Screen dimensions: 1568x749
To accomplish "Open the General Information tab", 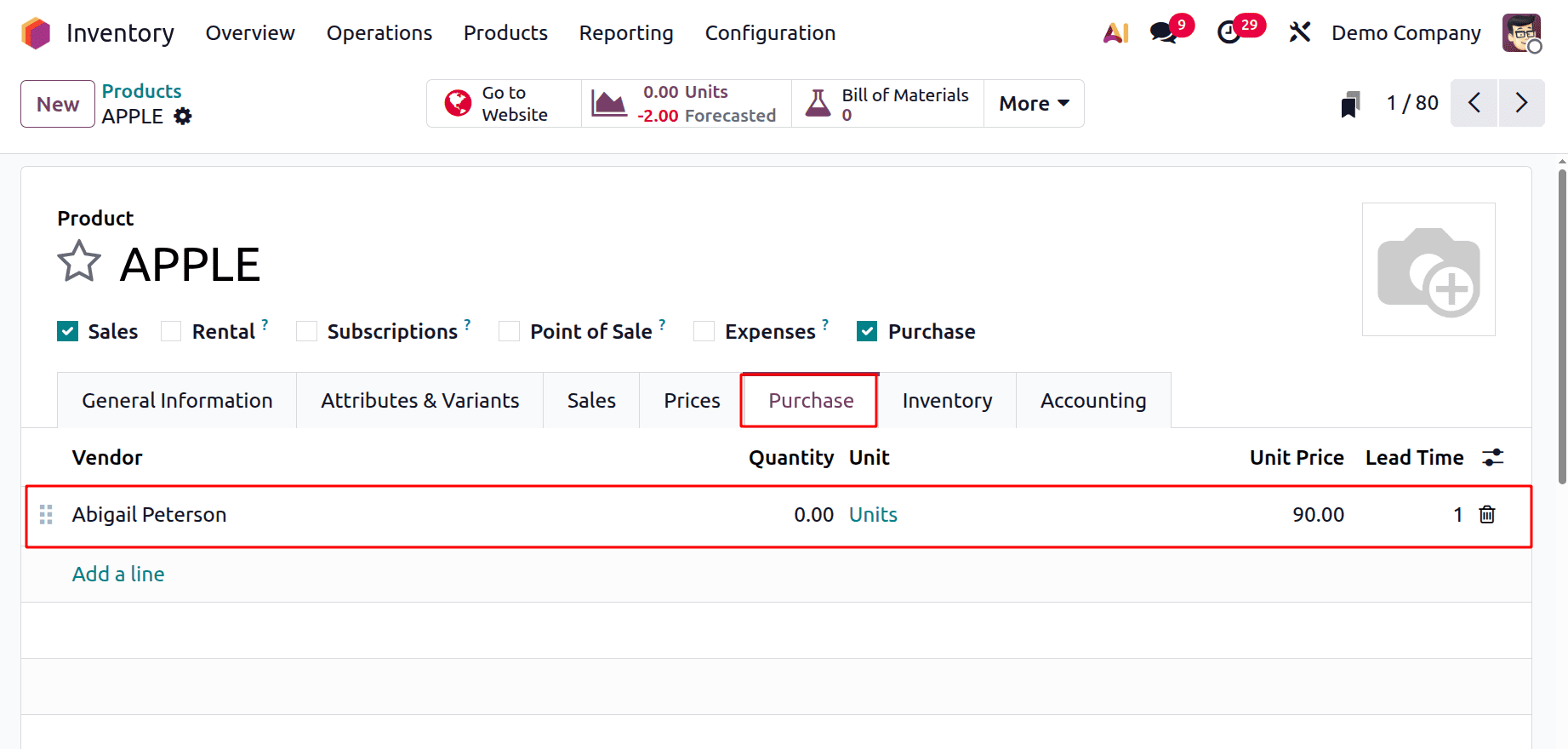I will pyautogui.click(x=177, y=401).
